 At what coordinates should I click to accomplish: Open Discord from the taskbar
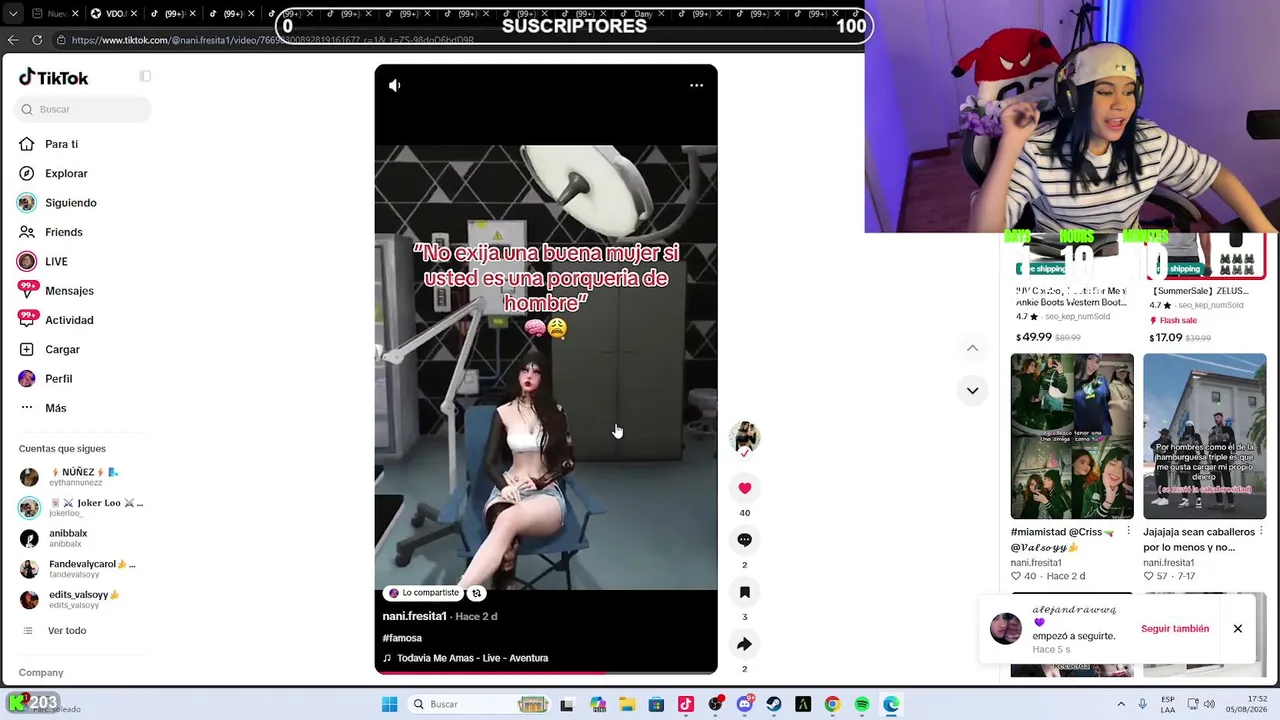[x=744, y=704]
